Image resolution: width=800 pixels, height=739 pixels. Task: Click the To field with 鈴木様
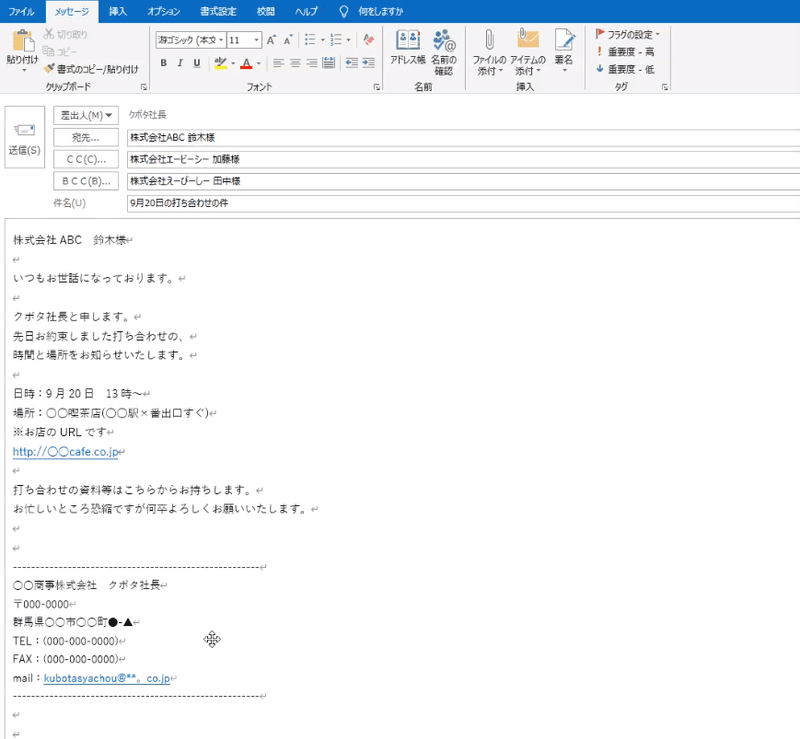pos(463,137)
